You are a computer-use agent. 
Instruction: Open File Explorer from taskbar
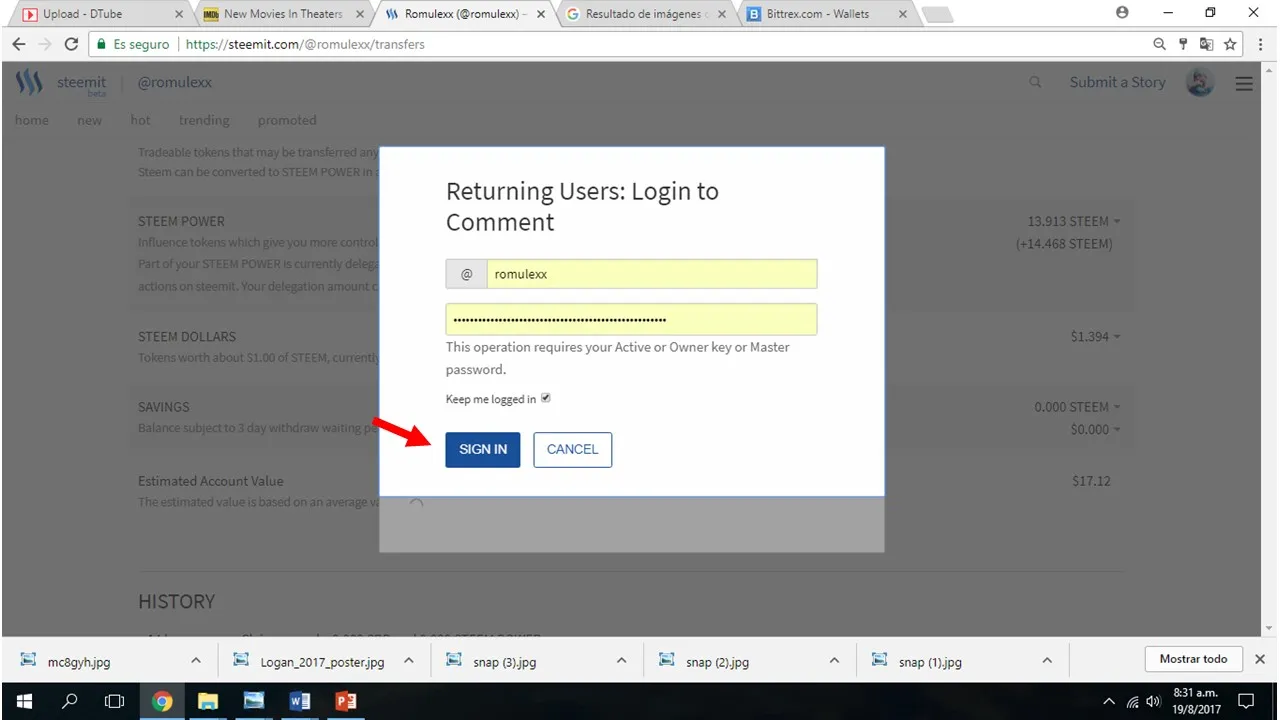208,701
